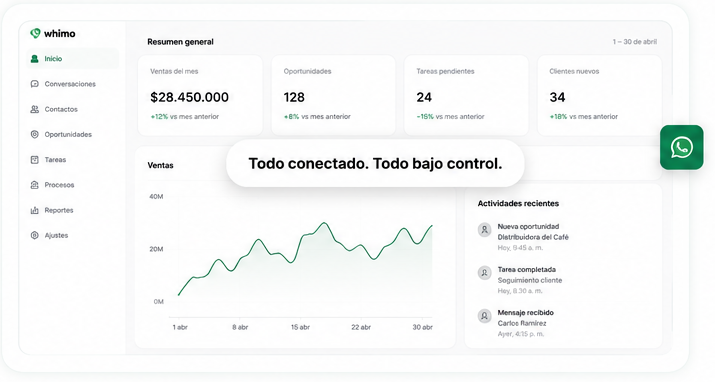Click the 40M axis label
Screen dimensions: 715x382
[156, 196]
